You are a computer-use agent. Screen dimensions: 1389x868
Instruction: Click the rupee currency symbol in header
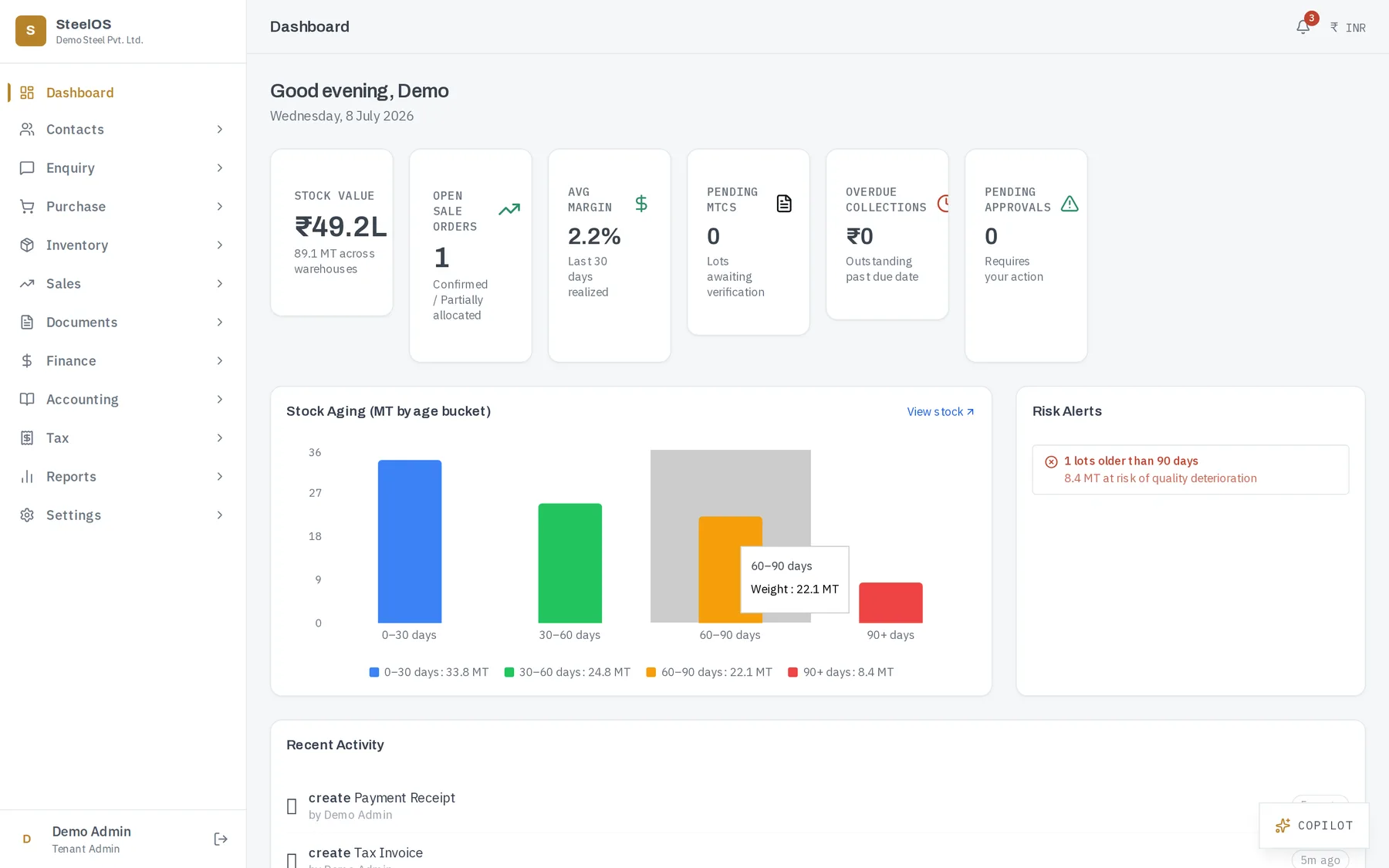click(x=1334, y=27)
